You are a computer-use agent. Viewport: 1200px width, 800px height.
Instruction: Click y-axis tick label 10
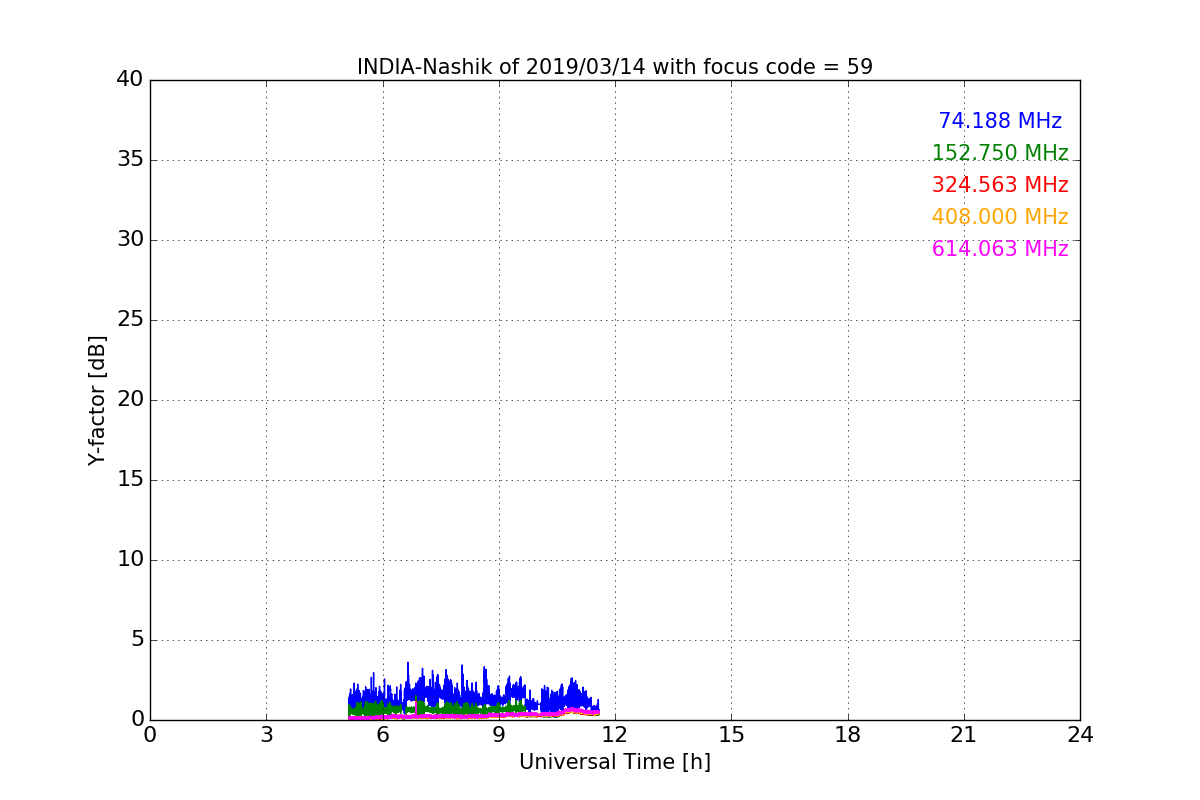tap(130, 560)
